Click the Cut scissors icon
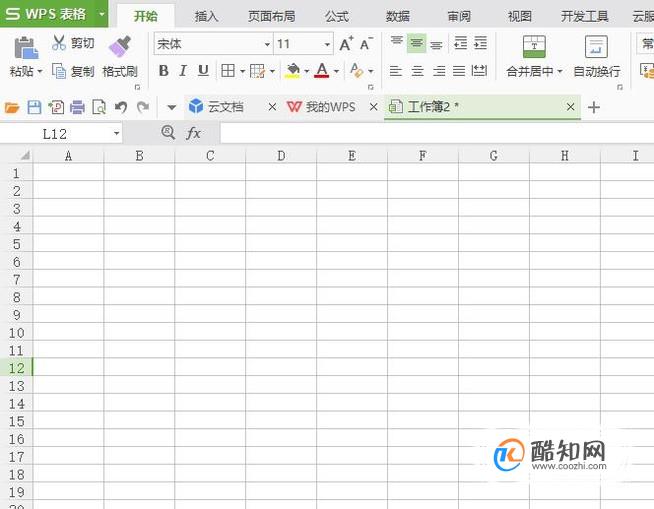 click(x=59, y=43)
